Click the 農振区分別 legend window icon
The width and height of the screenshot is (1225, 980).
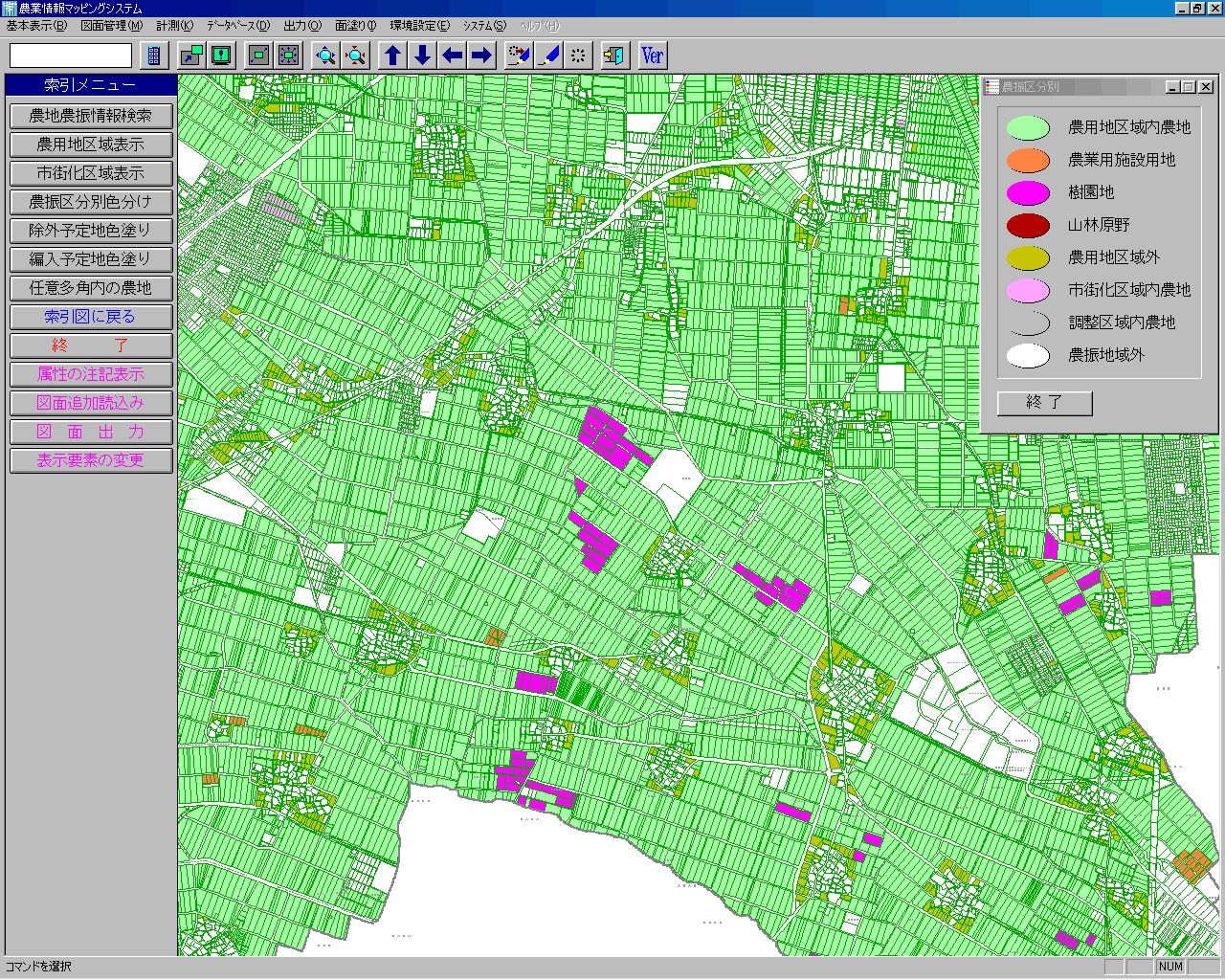992,87
